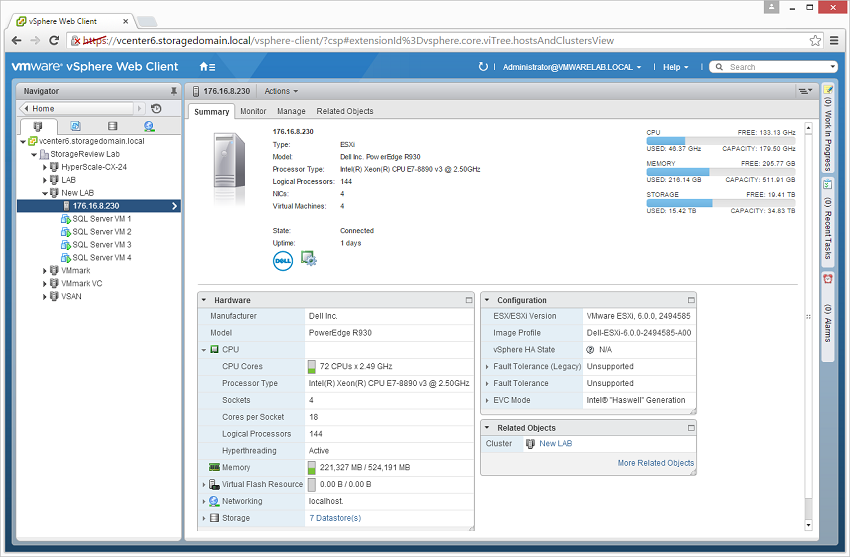Image resolution: width=850 pixels, height=557 pixels.
Task: Switch to Storage navigator tab
Action: (x=112, y=126)
